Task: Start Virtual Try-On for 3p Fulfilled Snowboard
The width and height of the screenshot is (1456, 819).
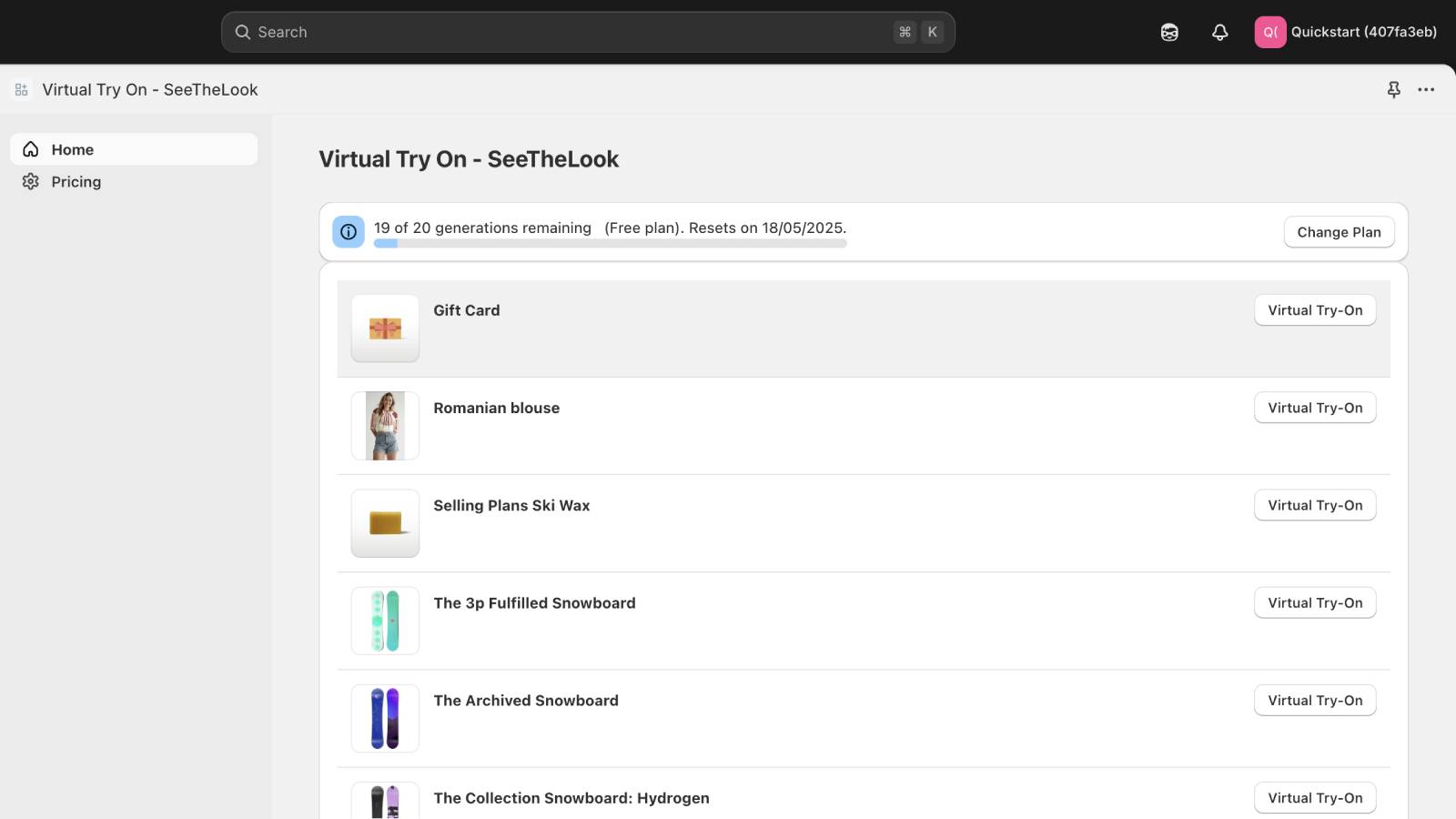Action: 1315,602
